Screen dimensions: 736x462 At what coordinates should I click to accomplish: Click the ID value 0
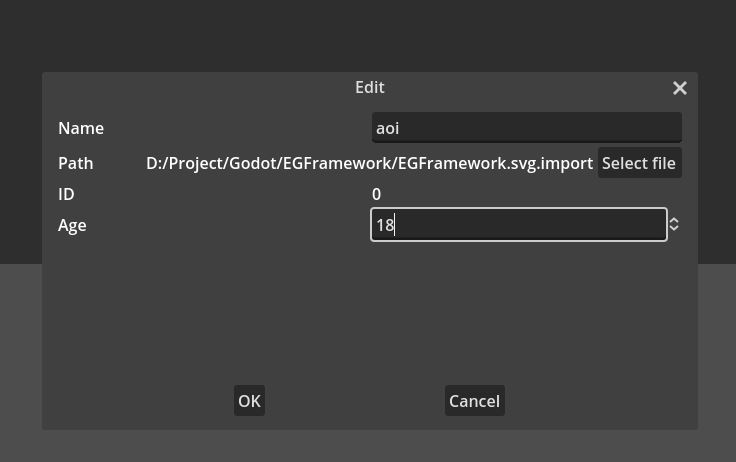376,194
